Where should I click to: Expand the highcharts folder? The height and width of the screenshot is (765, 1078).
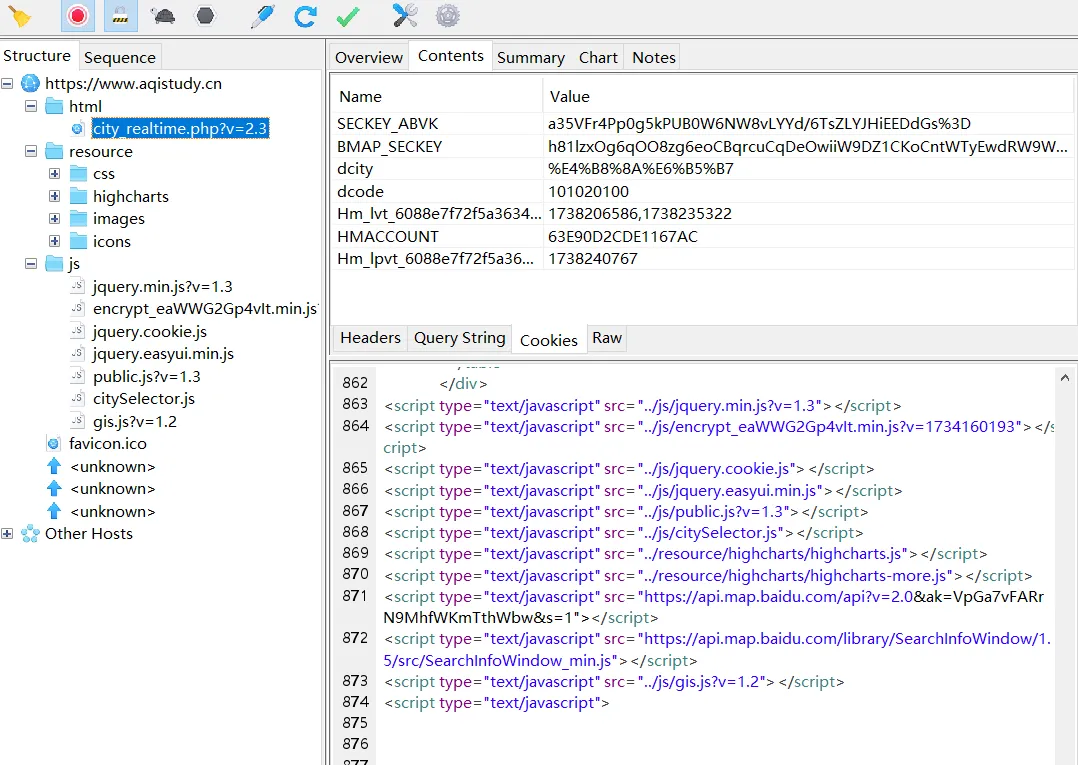point(54,196)
